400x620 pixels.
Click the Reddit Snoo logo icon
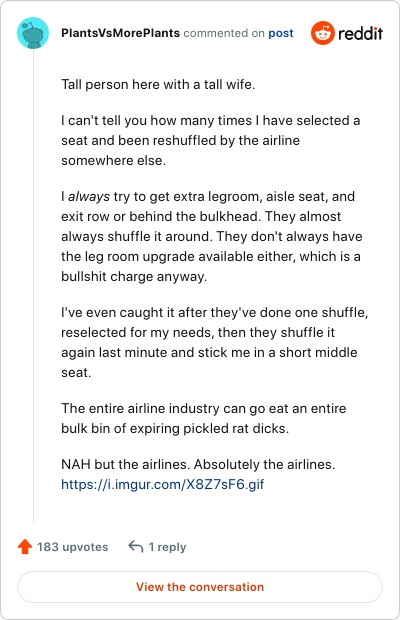tap(323, 33)
